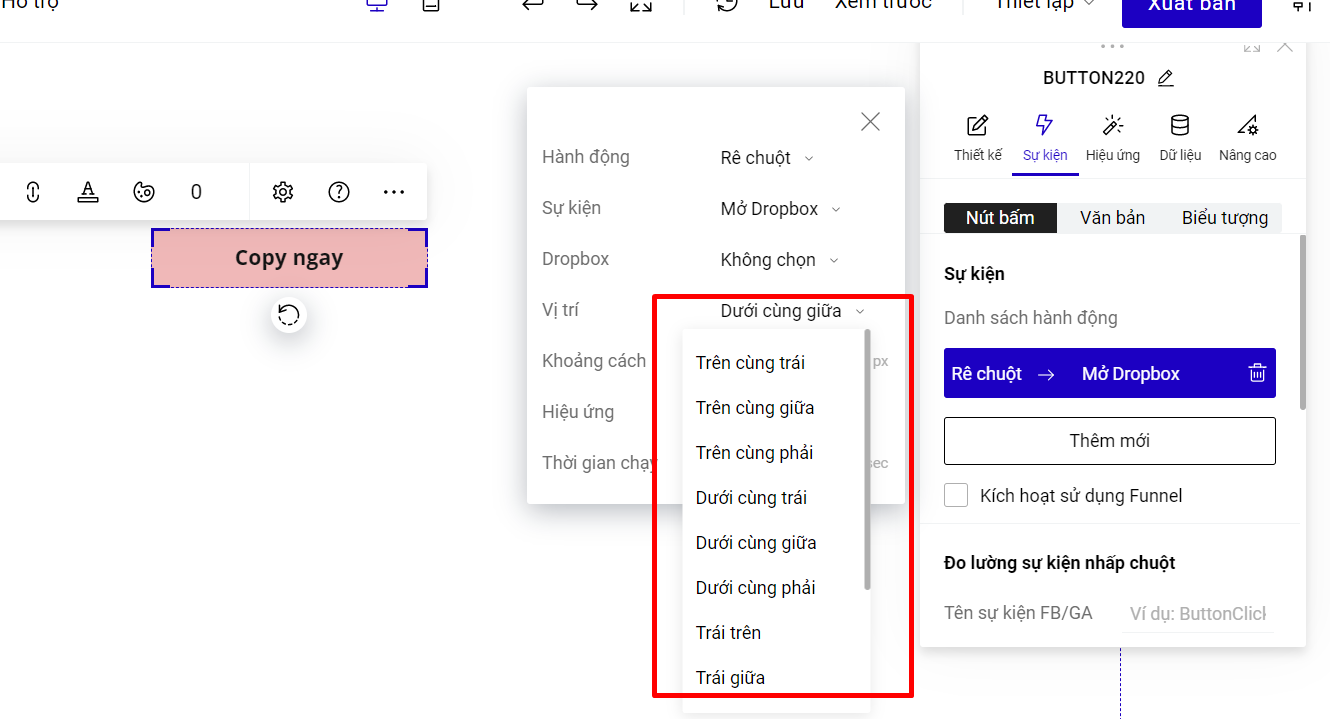
Task: Expand the Sự kiện Mở Dropbox dropdown
Action: 780,209
